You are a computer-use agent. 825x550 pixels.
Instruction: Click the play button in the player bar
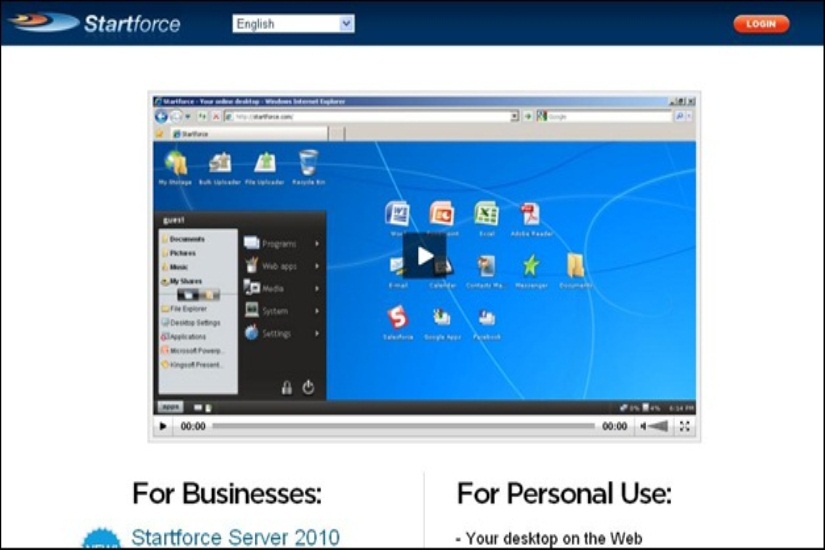[163, 426]
